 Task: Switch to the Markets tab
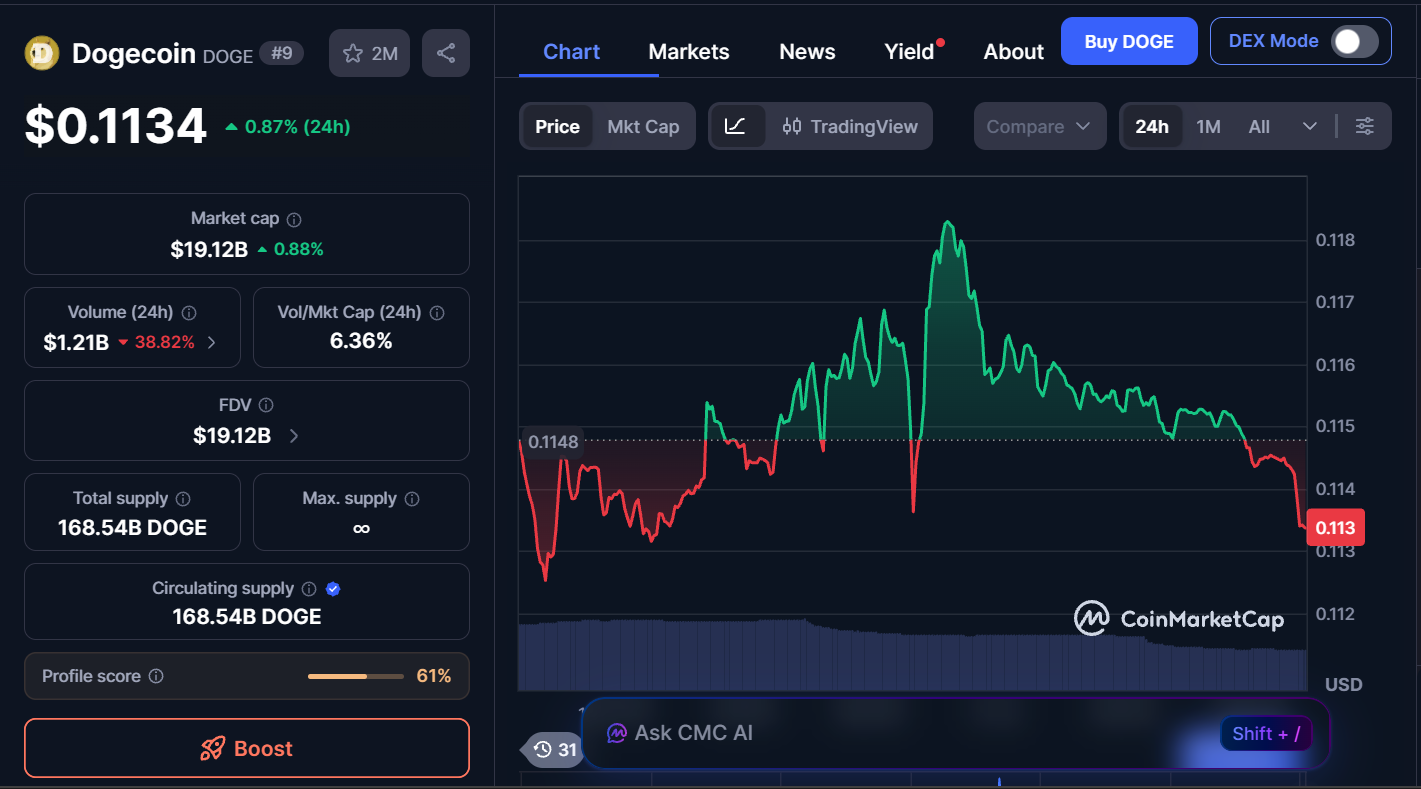point(688,51)
